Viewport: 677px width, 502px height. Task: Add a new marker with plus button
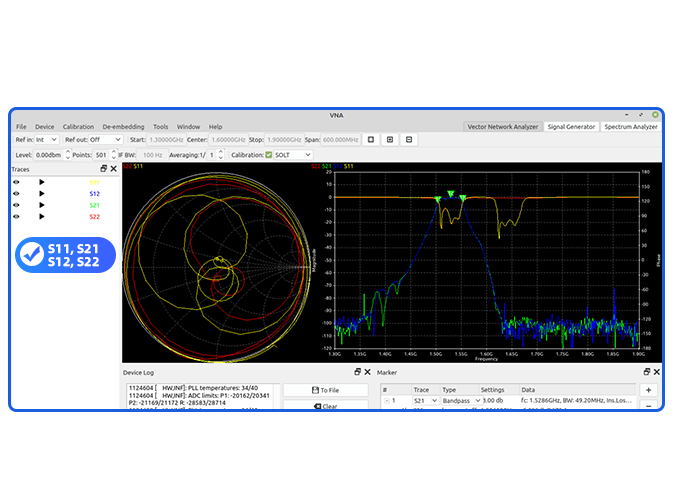[x=648, y=390]
